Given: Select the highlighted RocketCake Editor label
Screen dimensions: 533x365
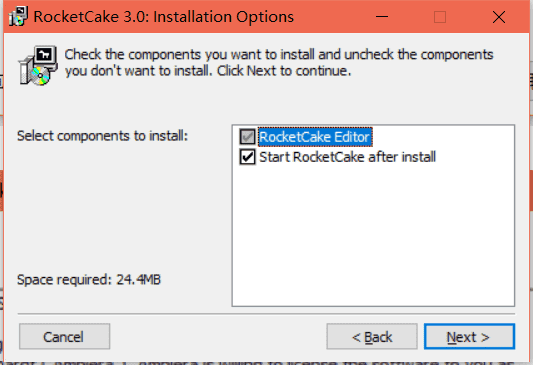Looking at the screenshot, I should (x=315, y=137).
